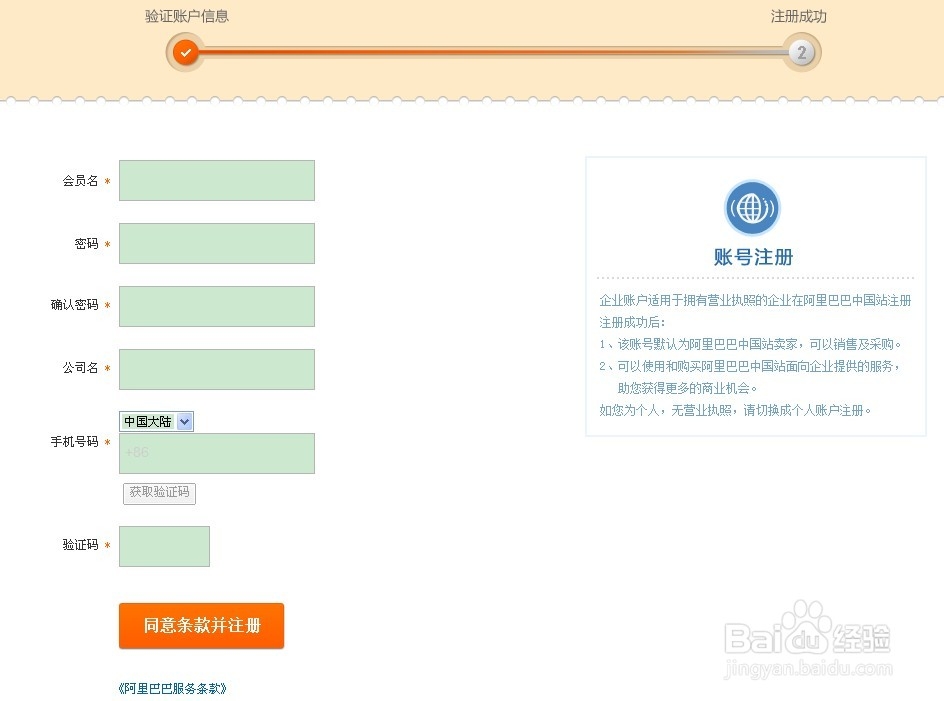Click the 同意条款并注册 button
The width and height of the screenshot is (944, 701).
click(201, 625)
